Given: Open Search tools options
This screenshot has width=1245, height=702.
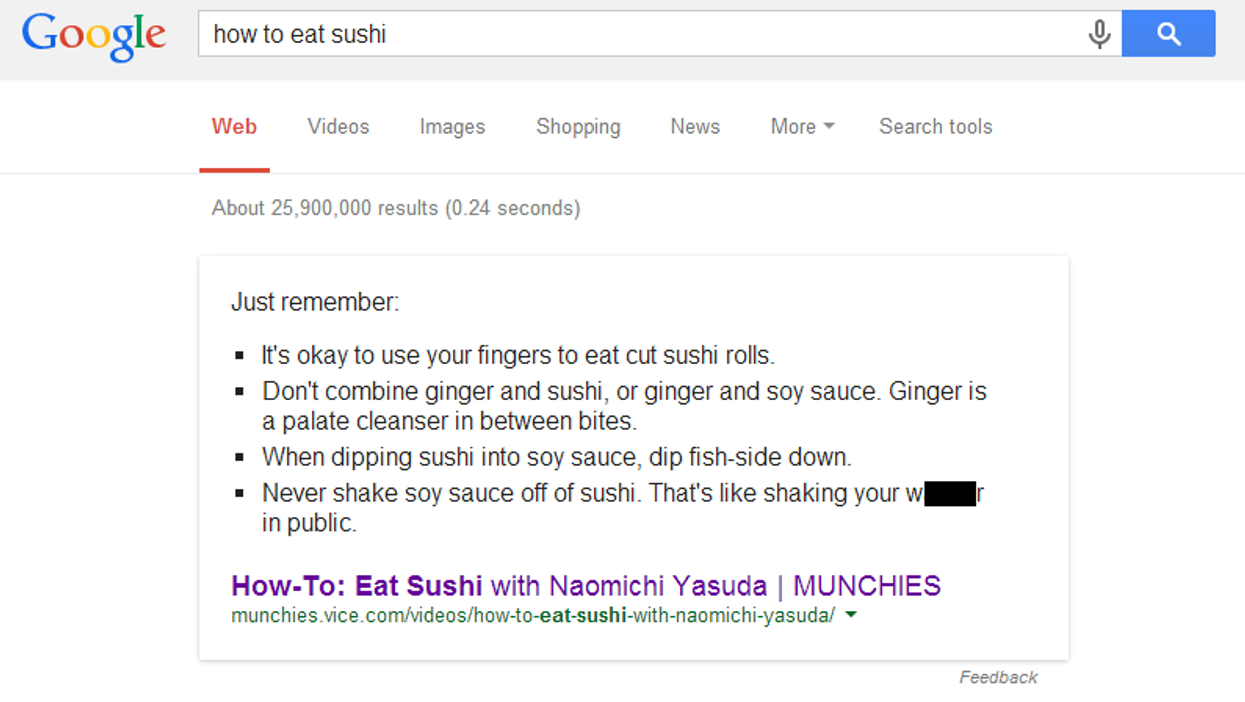Looking at the screenshot, I should pyautogui.click(x=935, y=127).
